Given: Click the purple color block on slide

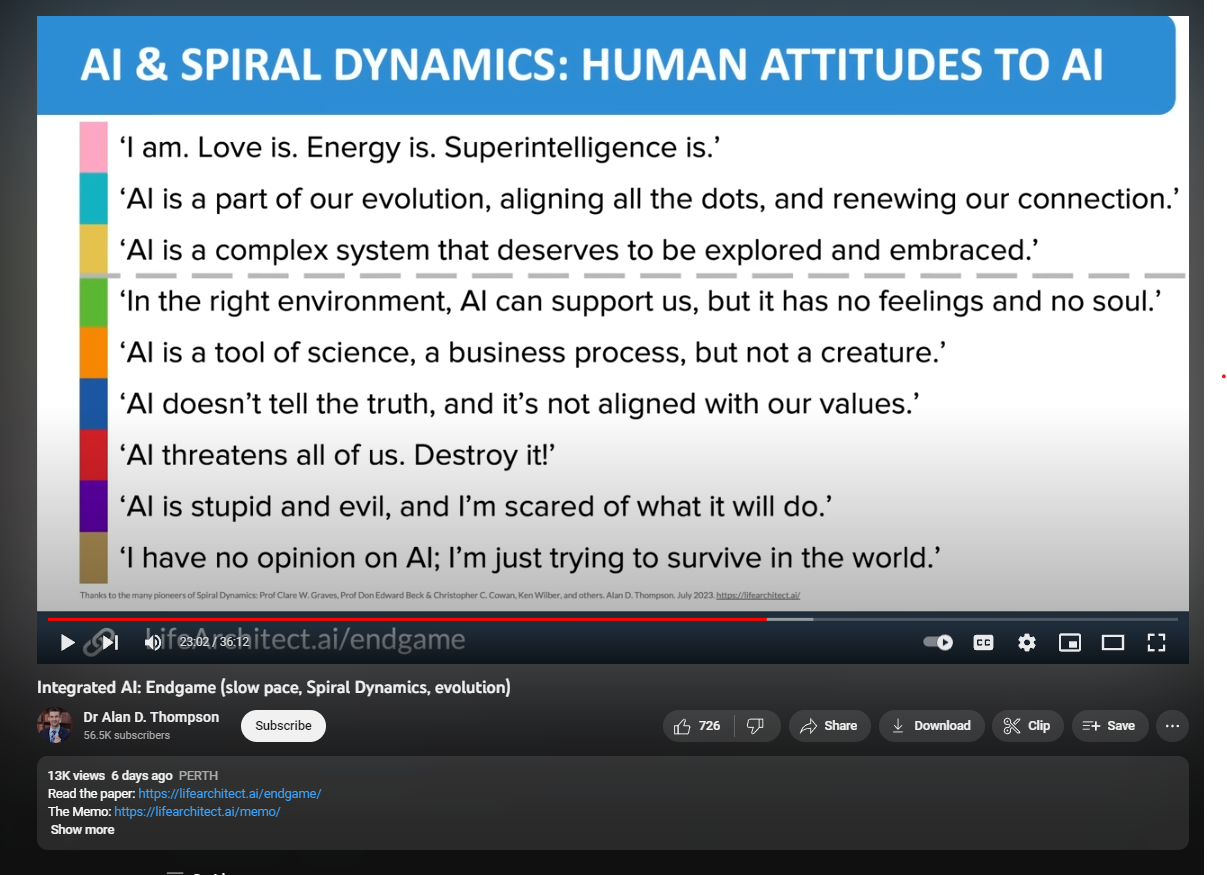Looking at the screenshot, I should (x=93, y=506).
